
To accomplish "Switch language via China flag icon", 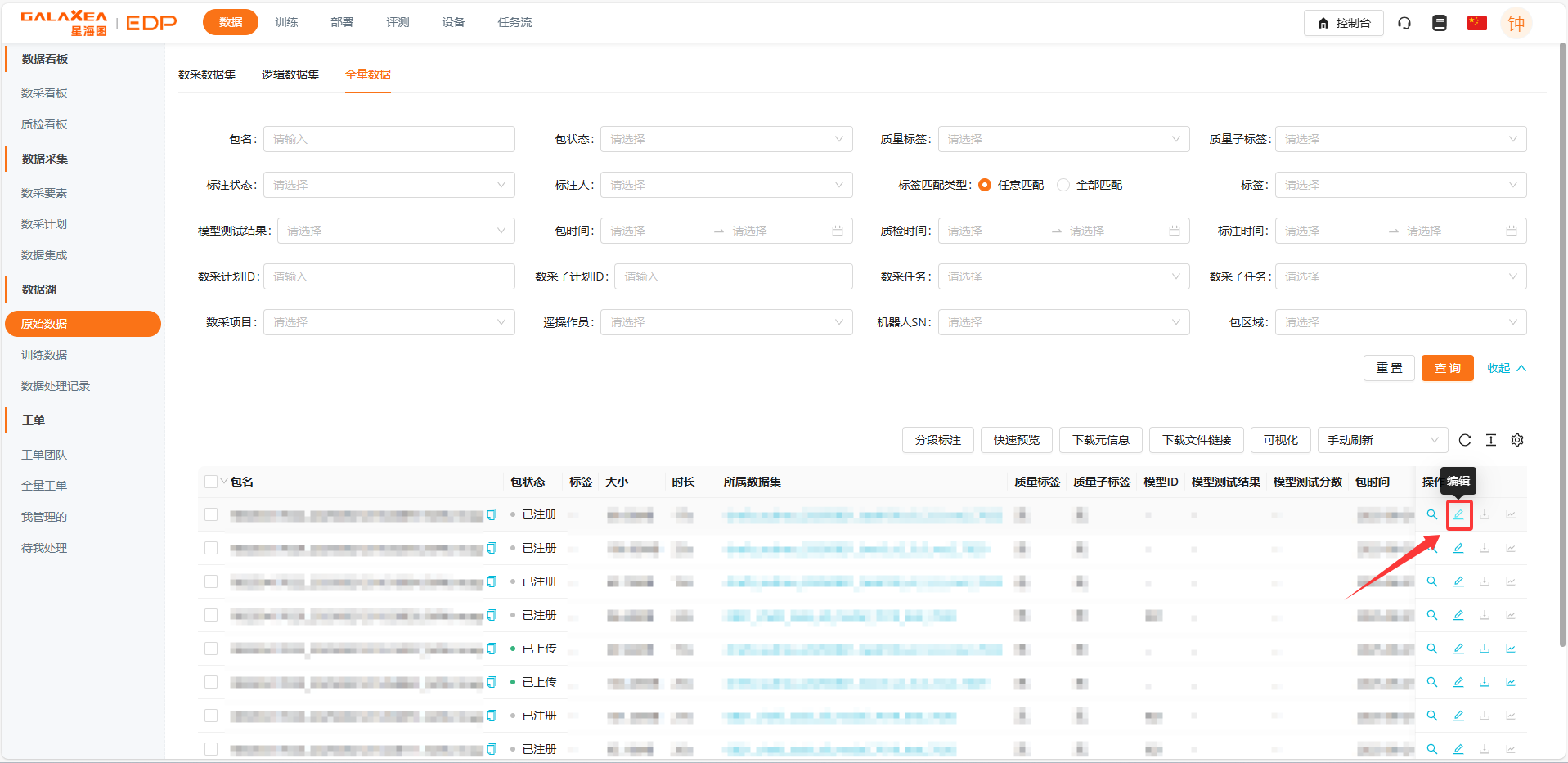I will point(1476,23).
